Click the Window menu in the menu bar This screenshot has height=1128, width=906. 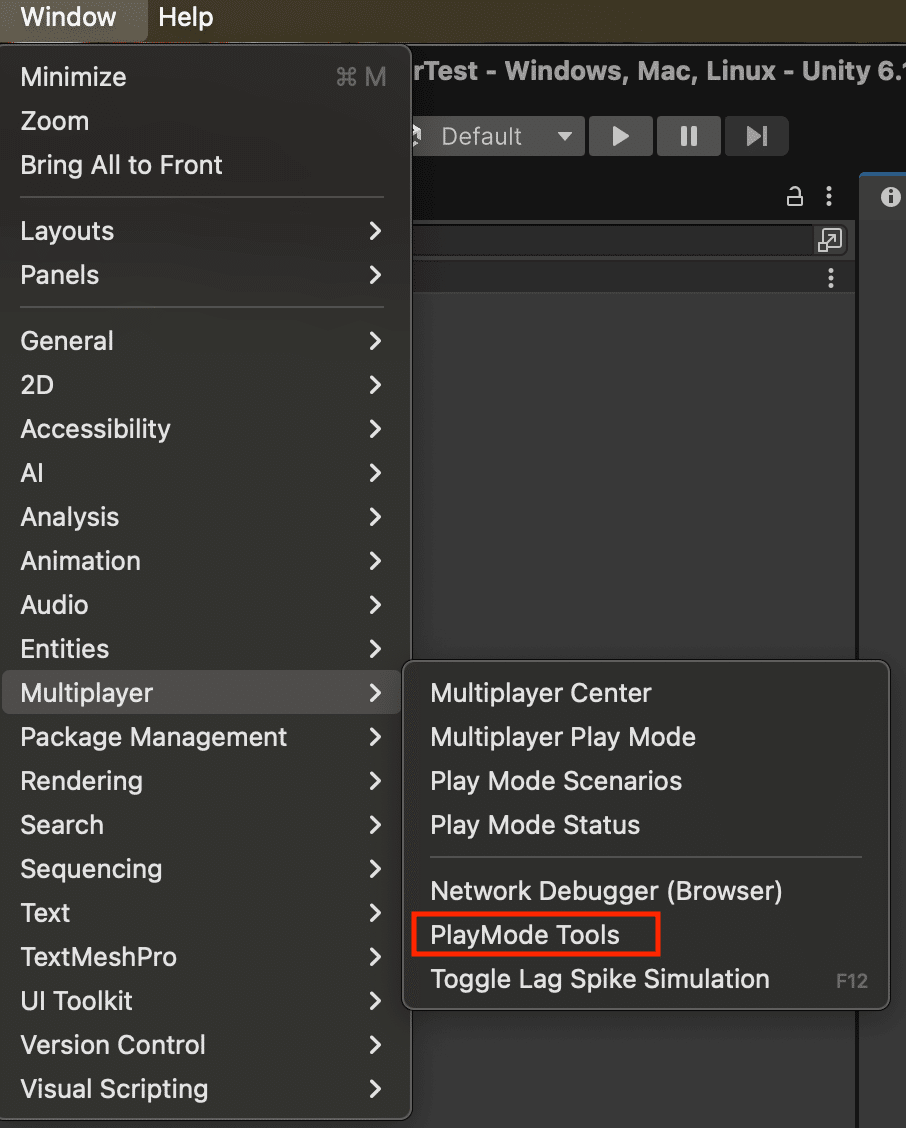pos(66,17)
